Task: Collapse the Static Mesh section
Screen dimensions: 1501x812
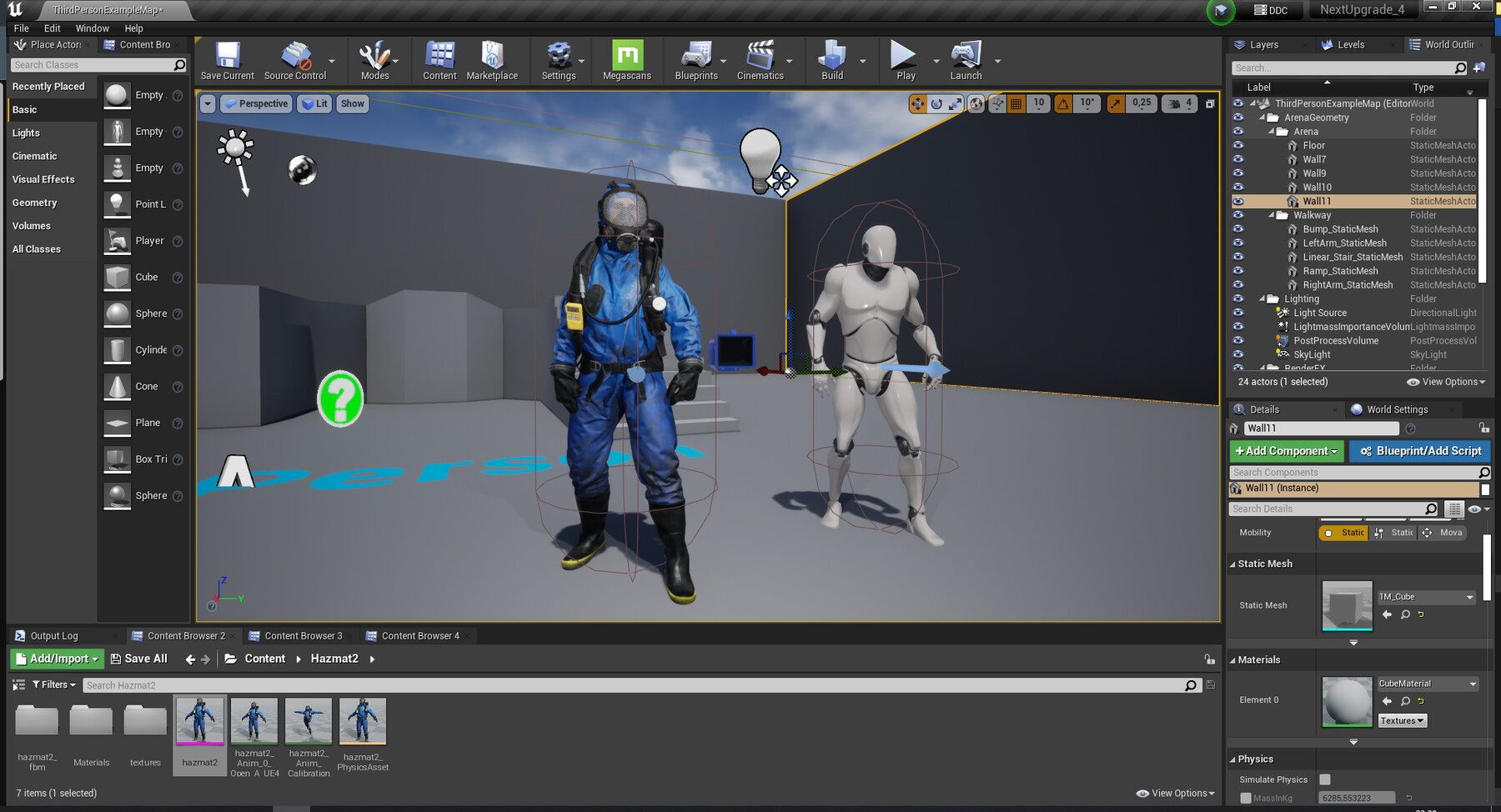Action: coord(1232,564)
